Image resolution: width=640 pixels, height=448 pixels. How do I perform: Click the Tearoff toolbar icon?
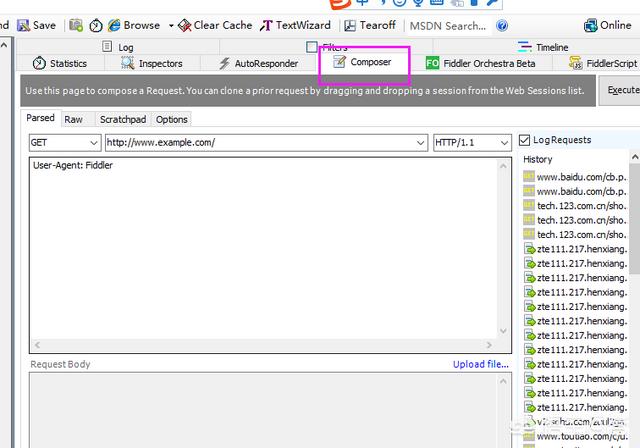click(350, 26)
